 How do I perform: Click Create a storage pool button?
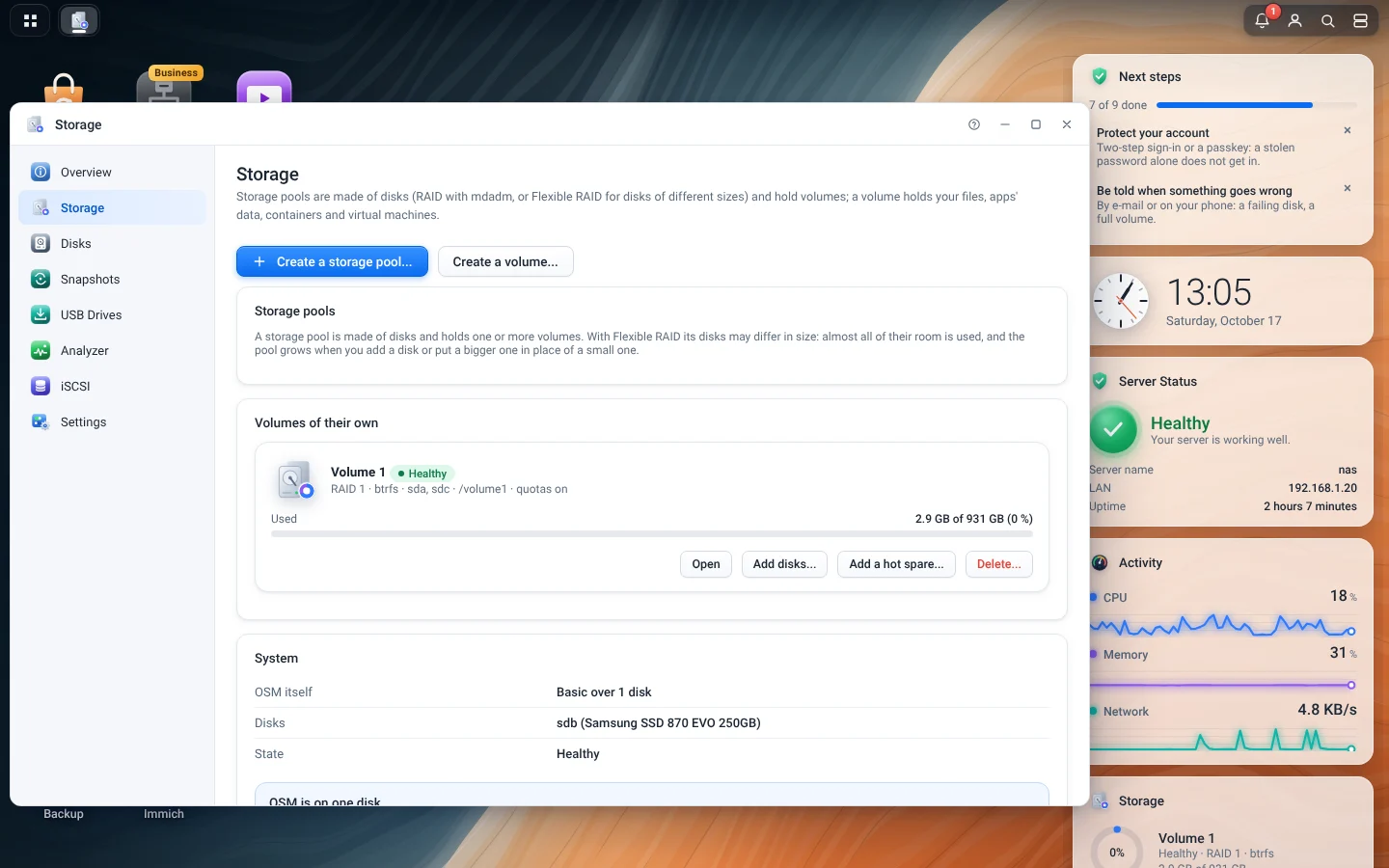[x=332, y=261]
